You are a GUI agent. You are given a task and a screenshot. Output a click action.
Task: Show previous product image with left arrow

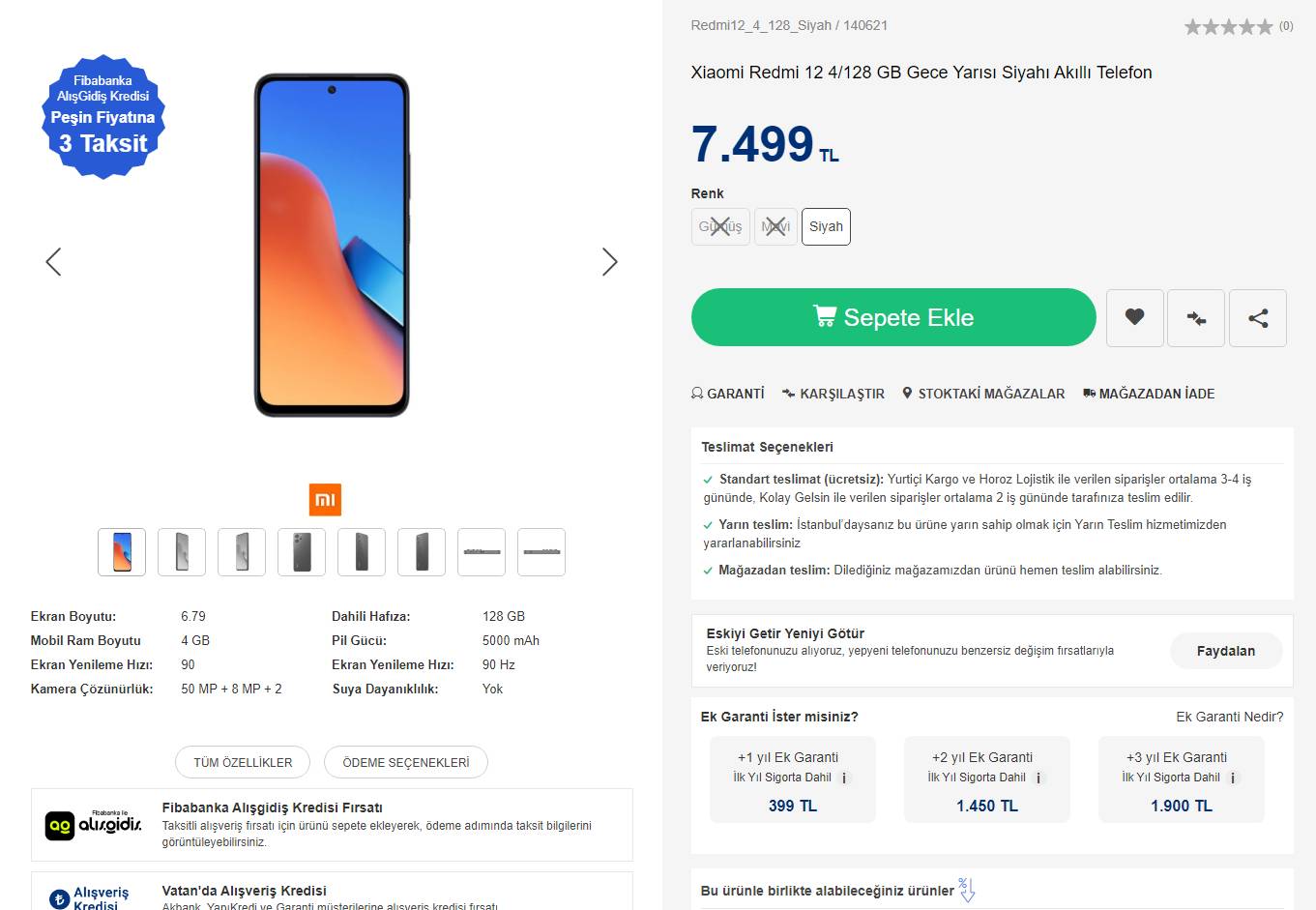(x=53, y=262)
